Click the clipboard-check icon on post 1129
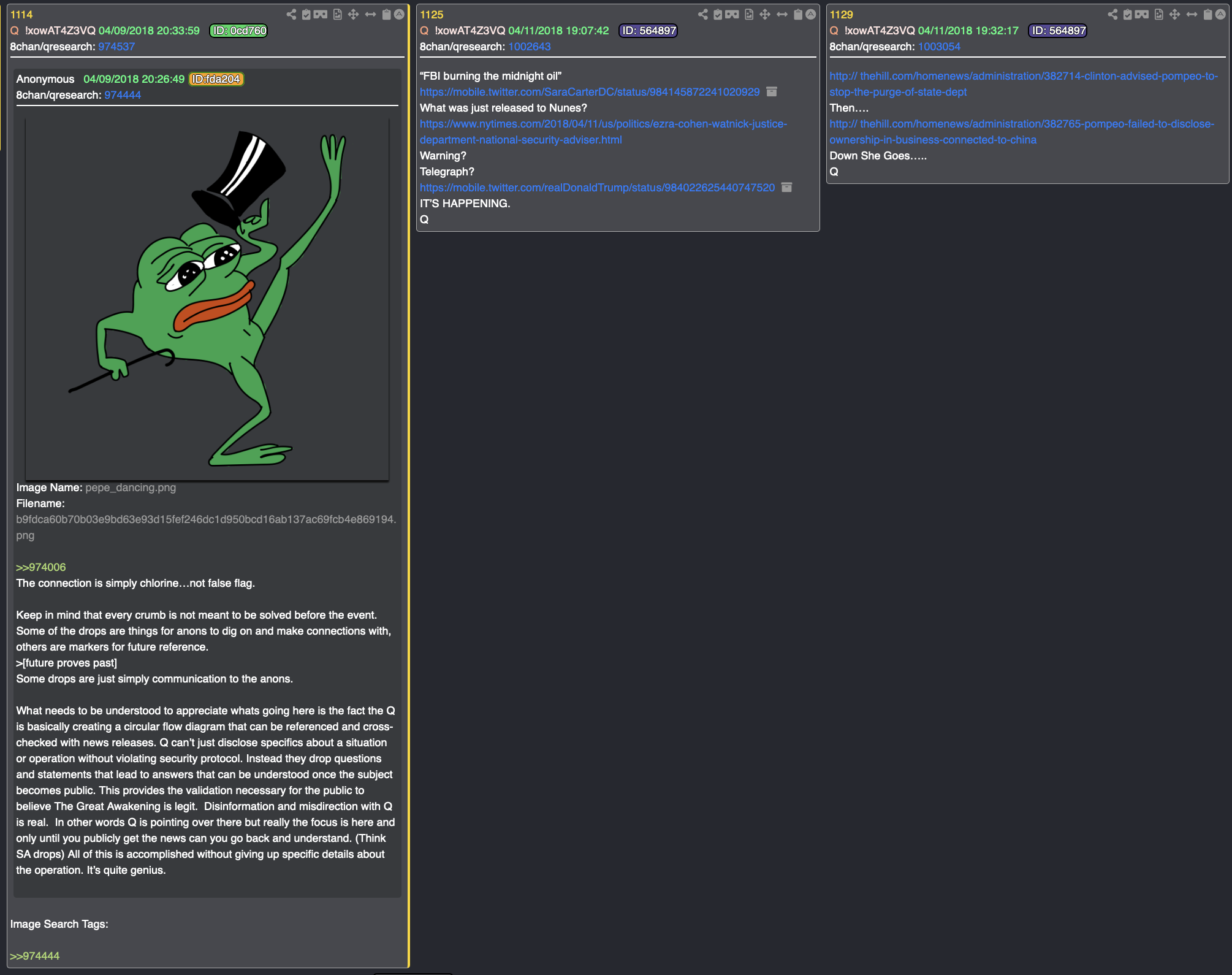 1127,14
